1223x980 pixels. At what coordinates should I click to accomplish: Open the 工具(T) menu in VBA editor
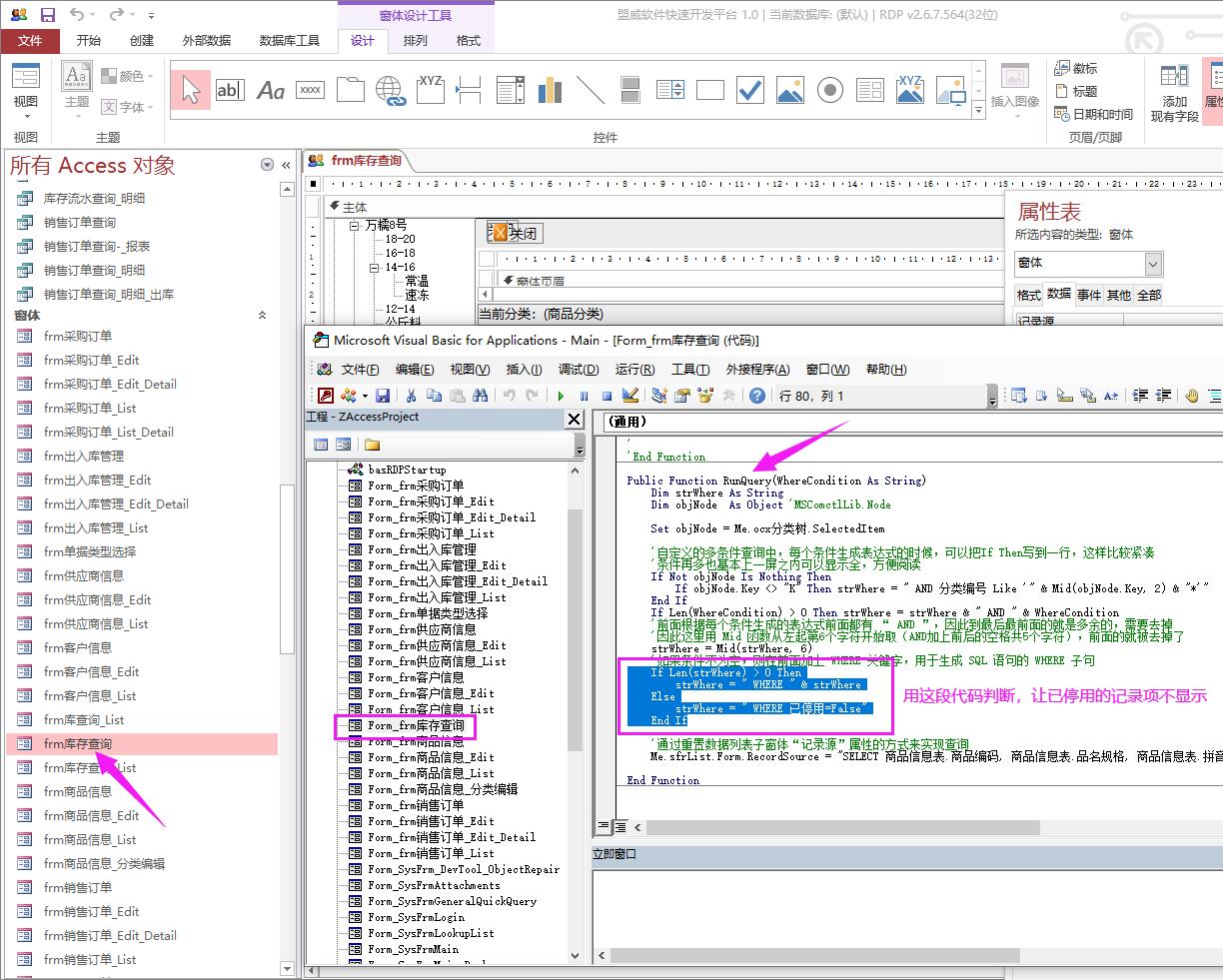(690, 369)
